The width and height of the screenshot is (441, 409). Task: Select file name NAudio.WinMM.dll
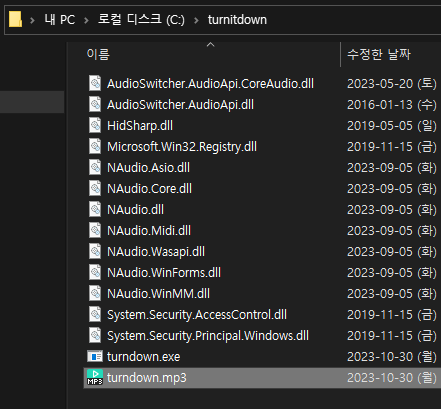(158, 294)
